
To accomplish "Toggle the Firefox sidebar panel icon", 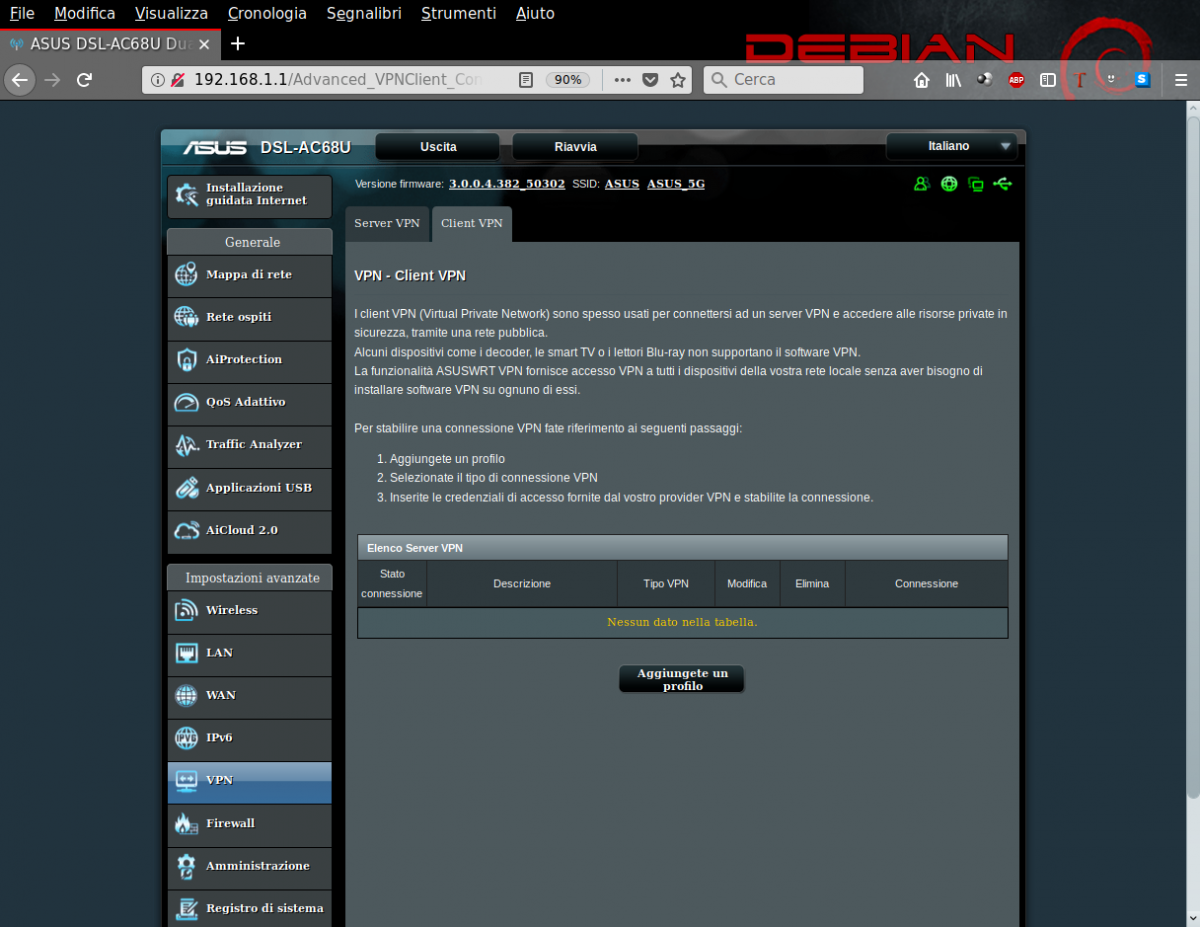I will (1048, 80).
